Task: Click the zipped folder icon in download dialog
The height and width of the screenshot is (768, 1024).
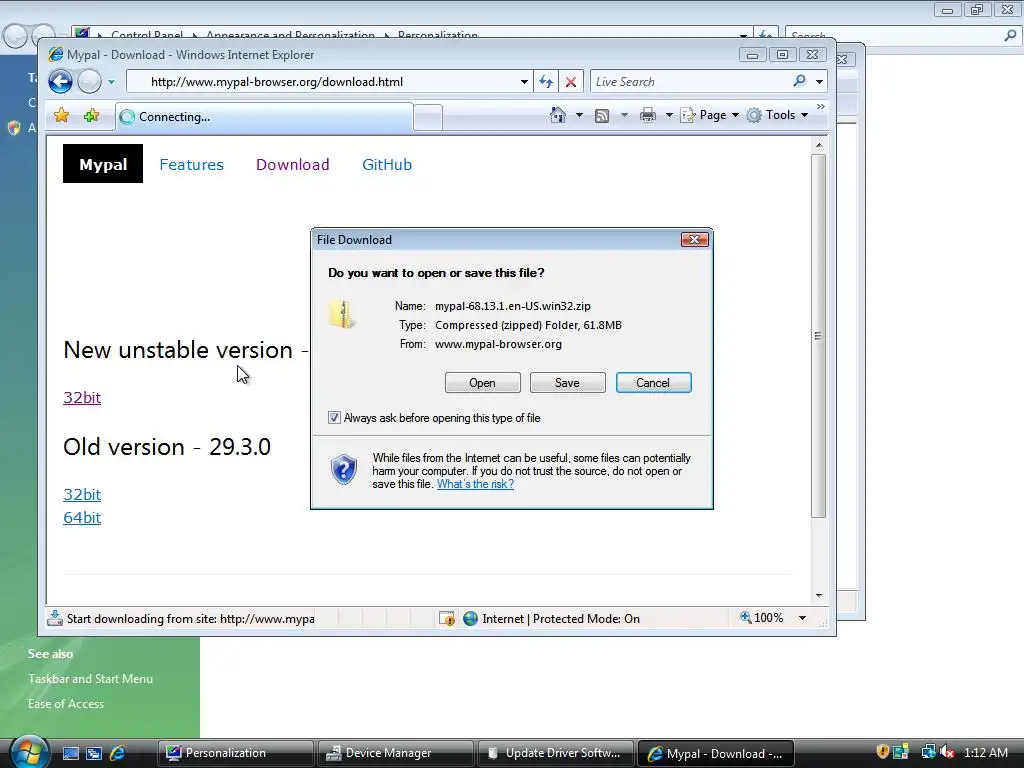Action: coord(342,314)
